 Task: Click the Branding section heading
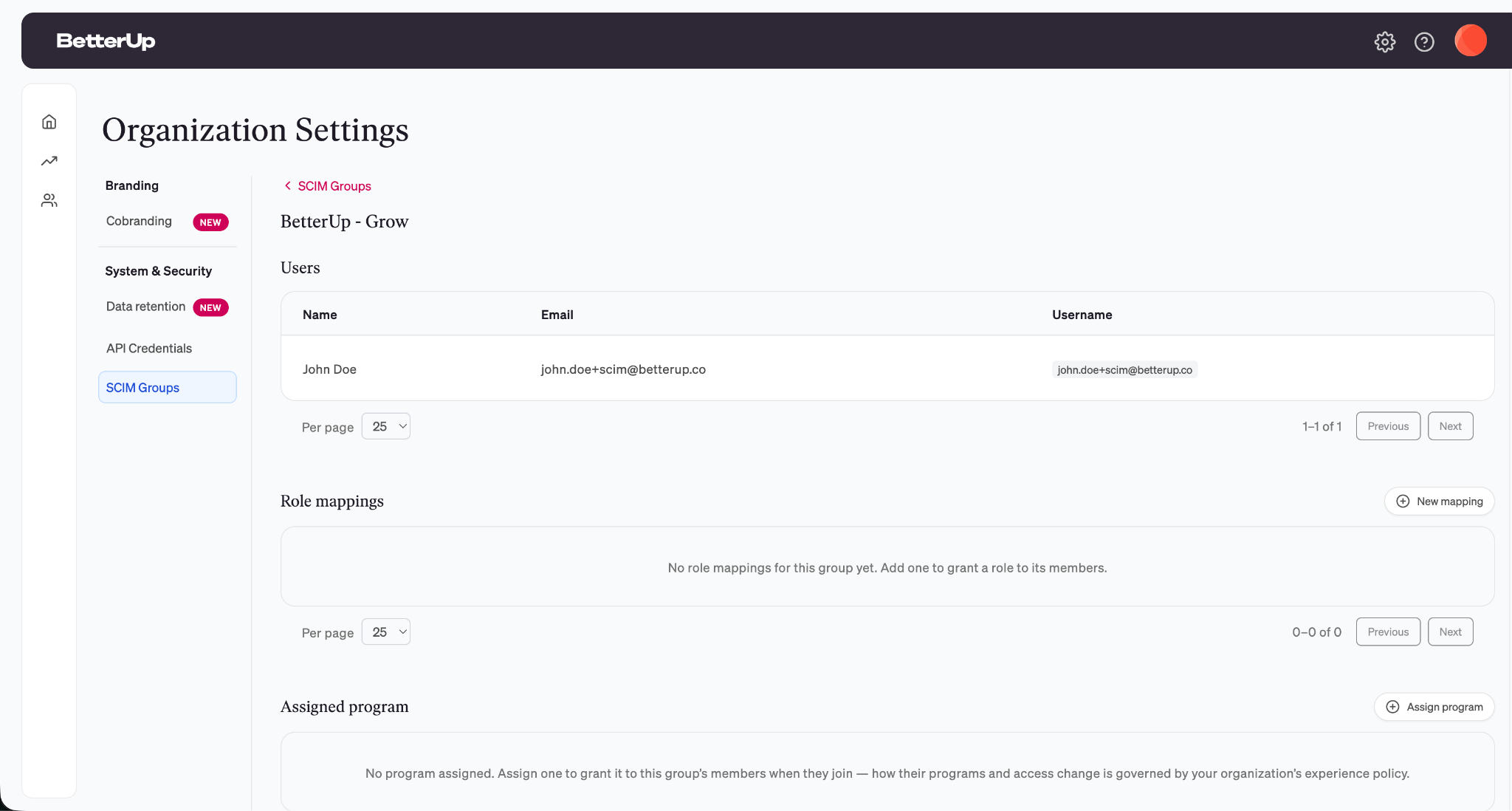click(x=132, y=185)
